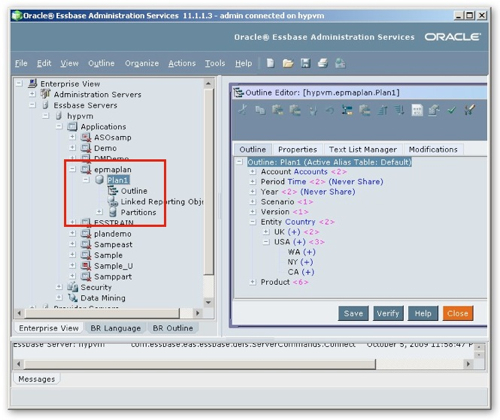Click the Applications folder icon in tree
The height and width of the screenshot is (420, 500).
(72, 126)
